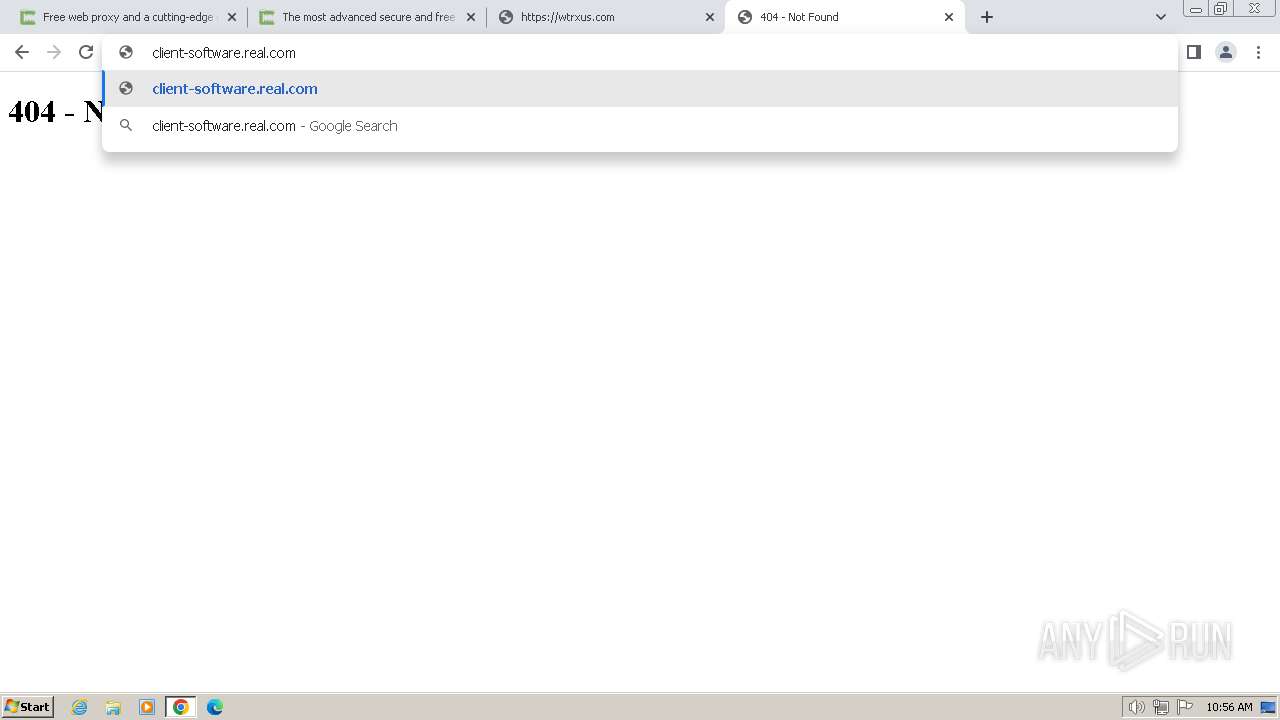Open Windows Media Player from taskbar
The image size is (1280, 720).
147,707
